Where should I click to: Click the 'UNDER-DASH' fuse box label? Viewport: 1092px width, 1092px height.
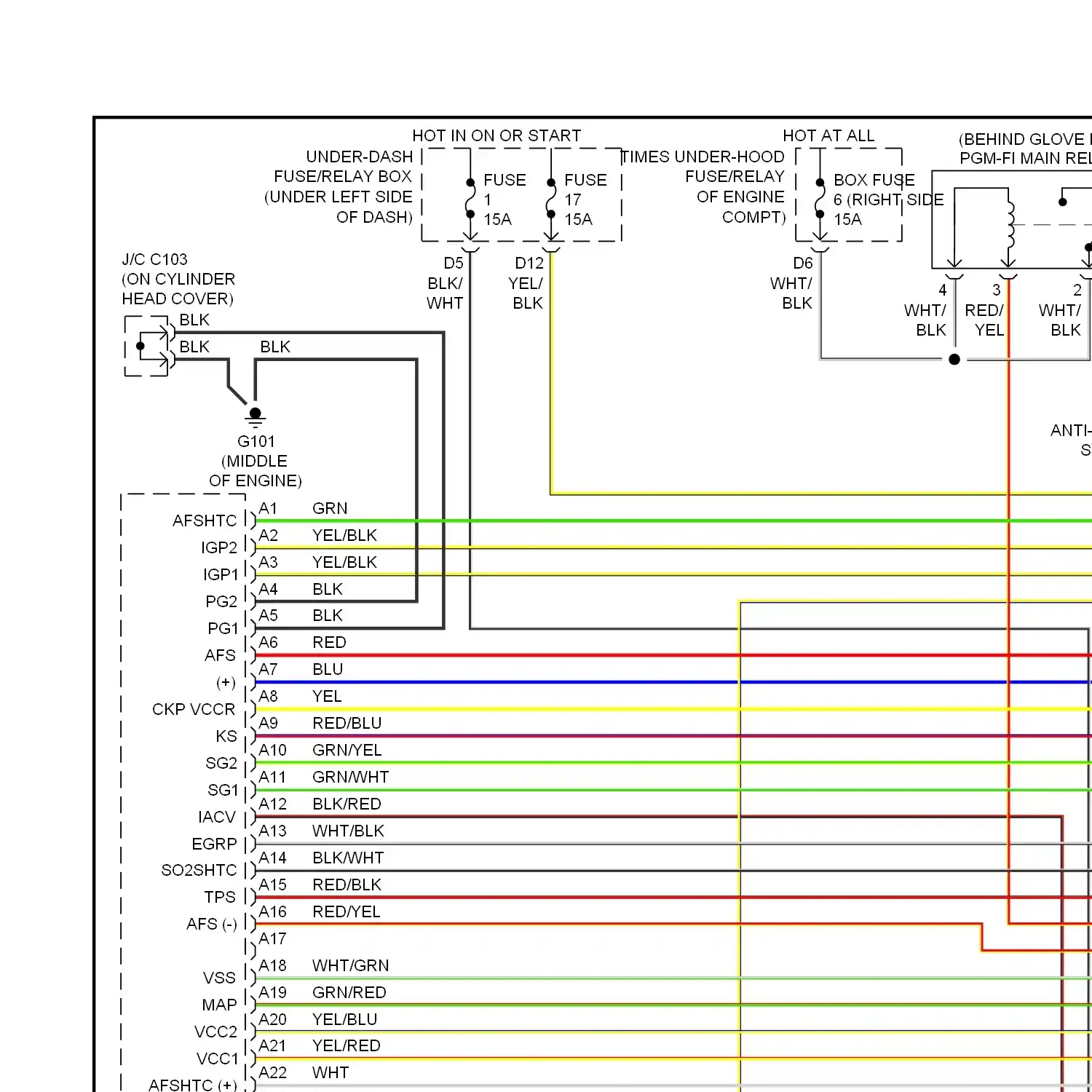360,157
